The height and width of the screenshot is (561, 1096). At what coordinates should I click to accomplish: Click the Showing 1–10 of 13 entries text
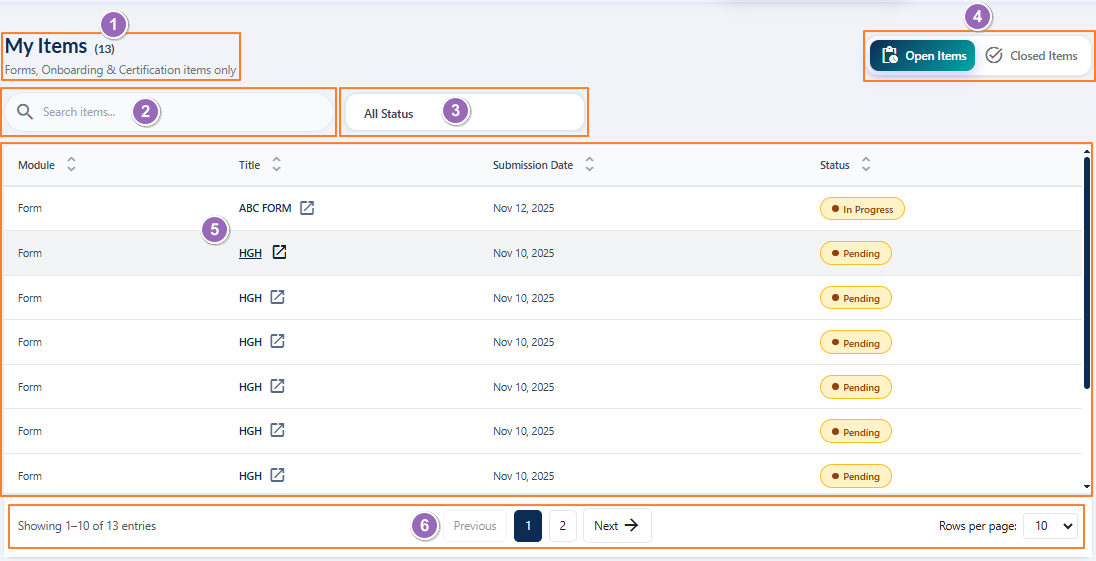click(87, 526)
